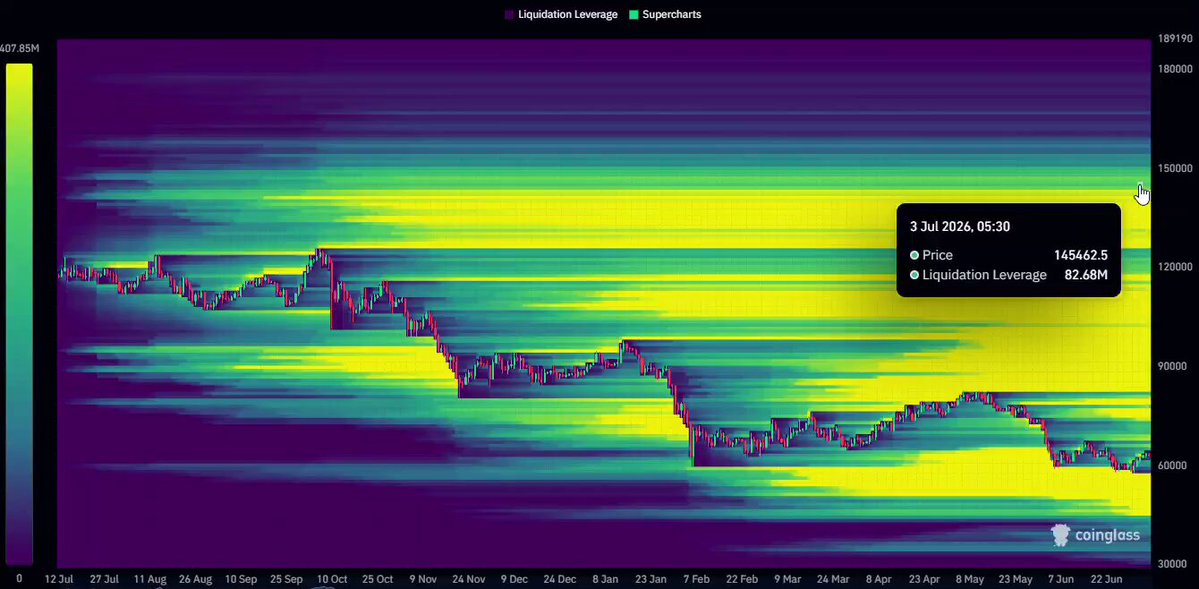Click the 189190 top price label
This screenshot has height=589, width=1199.
tap(1174, 37)
